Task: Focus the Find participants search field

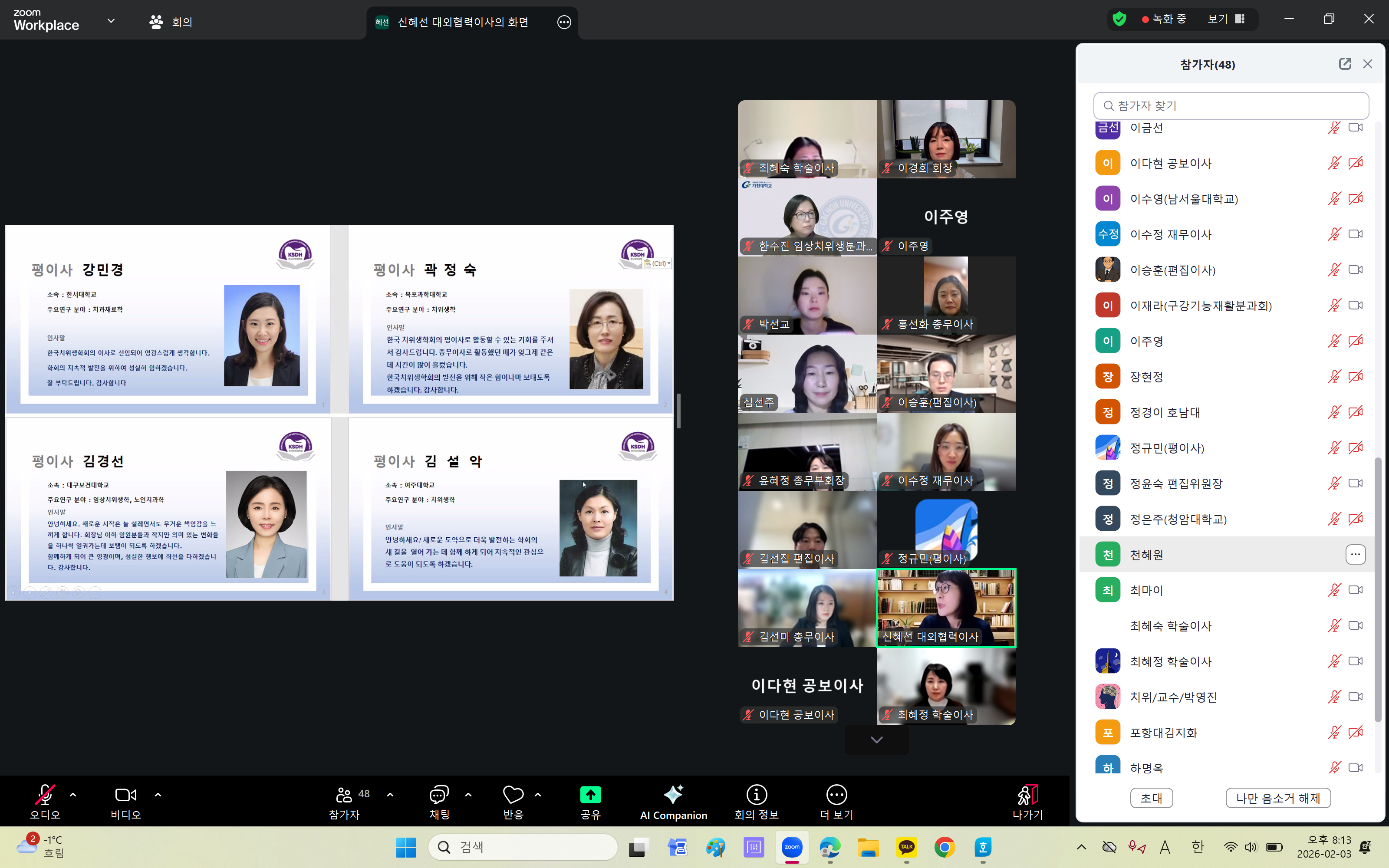Action: pos(1231,105)
